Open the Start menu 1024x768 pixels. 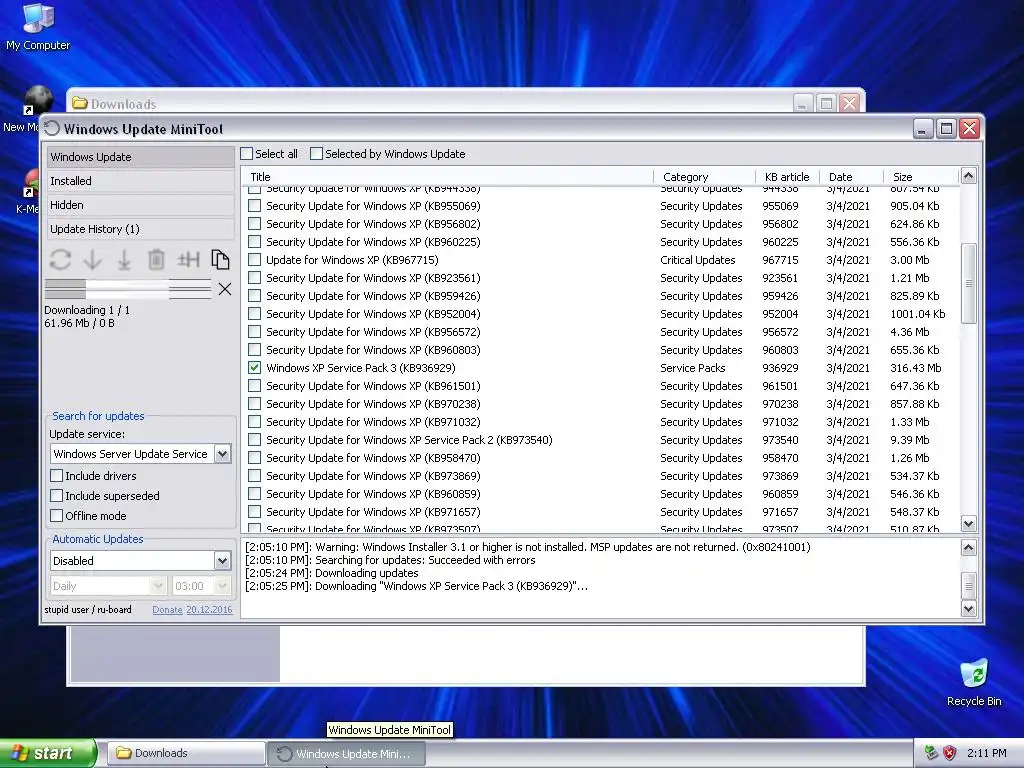coord(48,753)
